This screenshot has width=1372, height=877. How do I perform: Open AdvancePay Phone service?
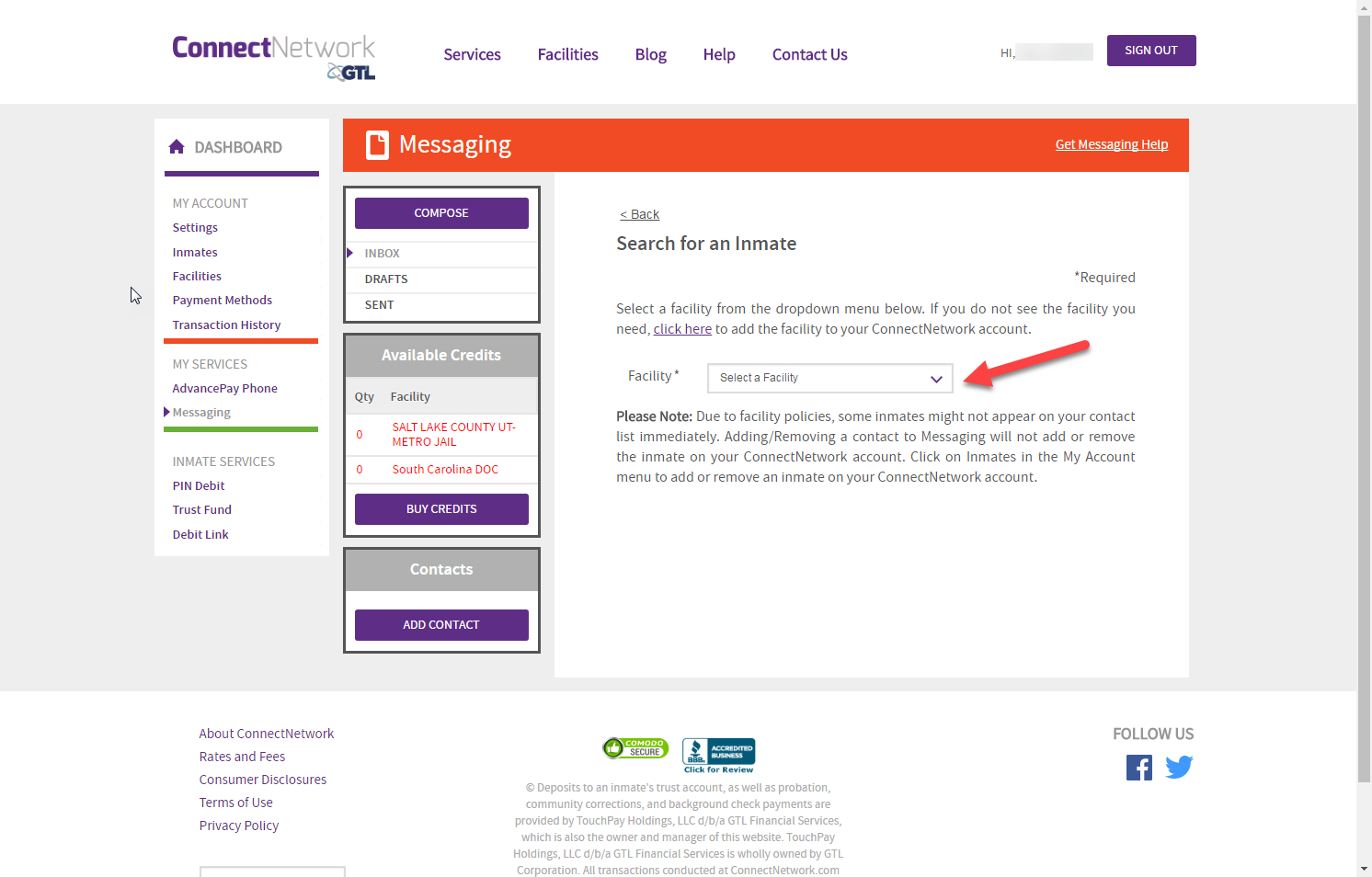pos(224,389)
